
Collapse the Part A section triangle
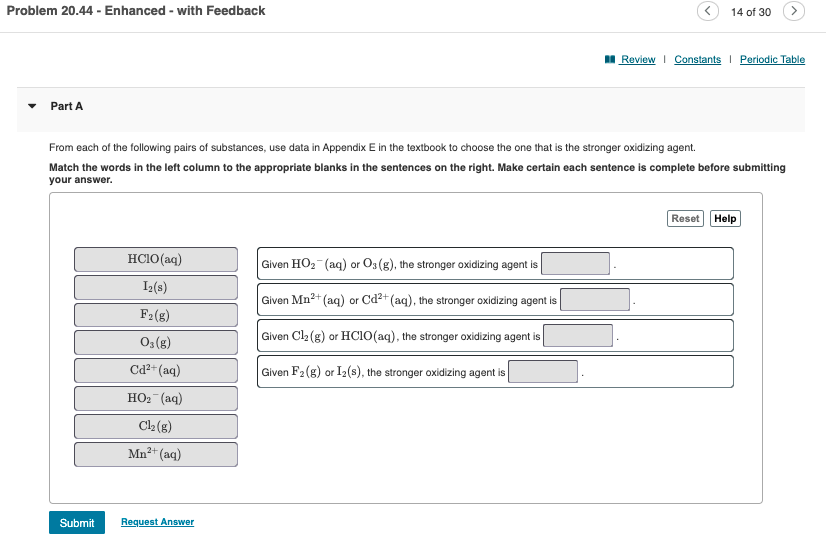(32, 106)
